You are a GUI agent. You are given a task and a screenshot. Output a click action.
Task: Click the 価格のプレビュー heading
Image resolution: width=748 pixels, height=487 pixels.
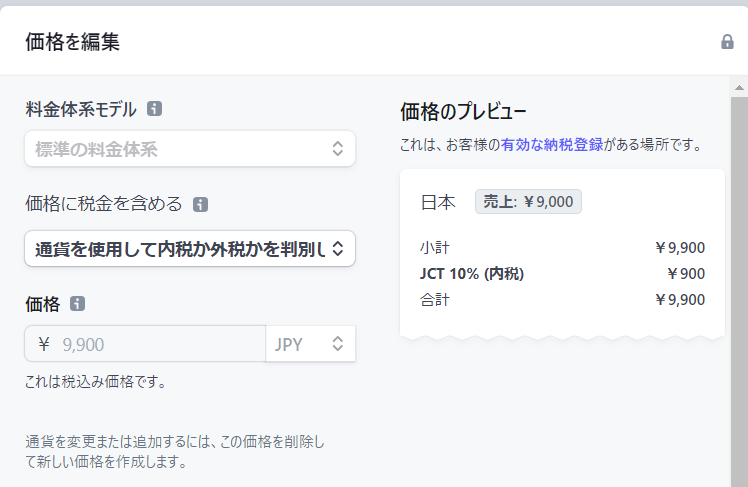463,110
